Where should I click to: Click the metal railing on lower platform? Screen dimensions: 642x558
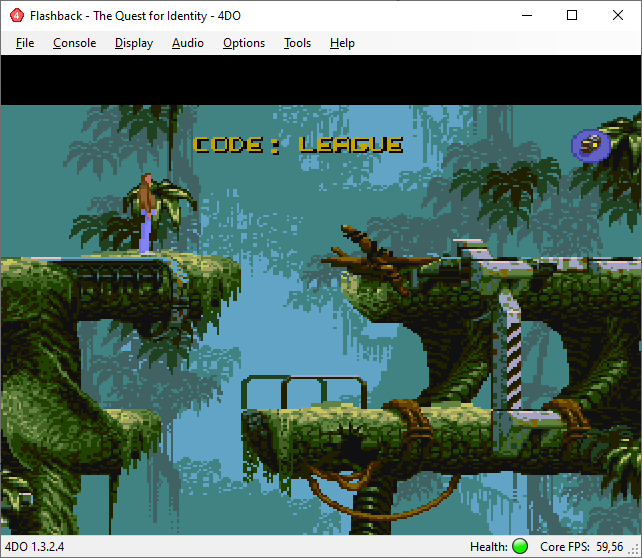(303, 392)
